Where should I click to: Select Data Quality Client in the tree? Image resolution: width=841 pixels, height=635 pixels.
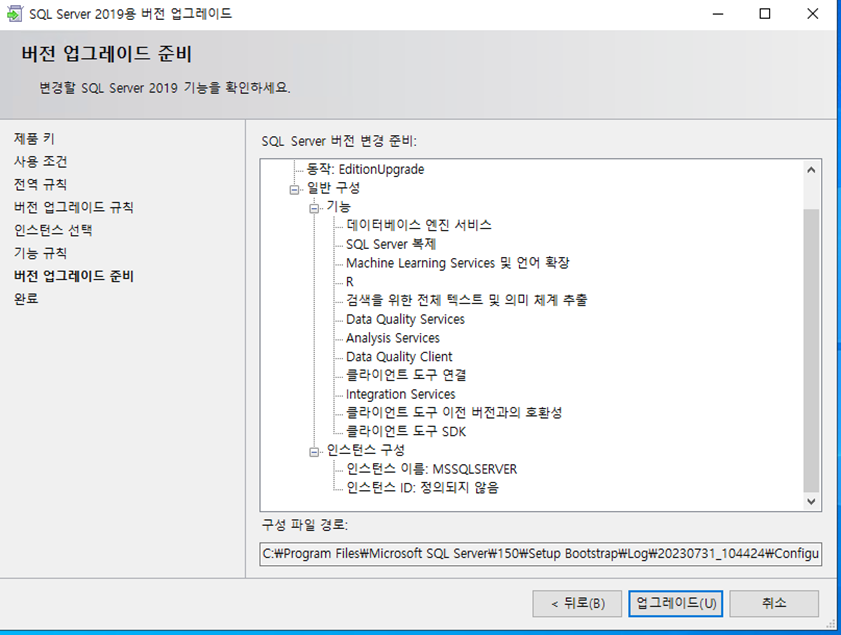click(x=399, y=357)
